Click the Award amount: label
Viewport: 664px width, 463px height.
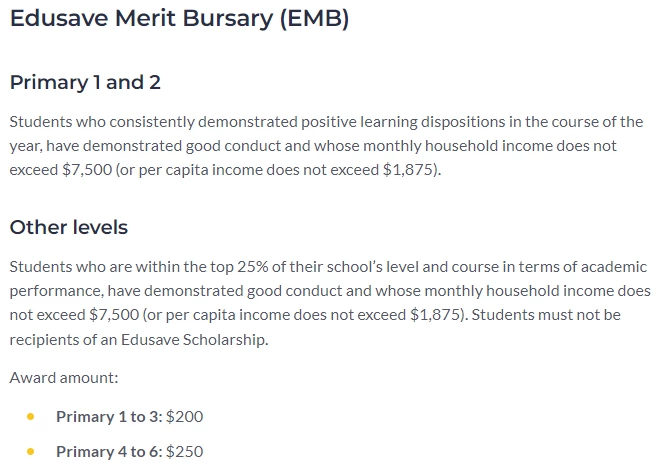tap(64, 377)
